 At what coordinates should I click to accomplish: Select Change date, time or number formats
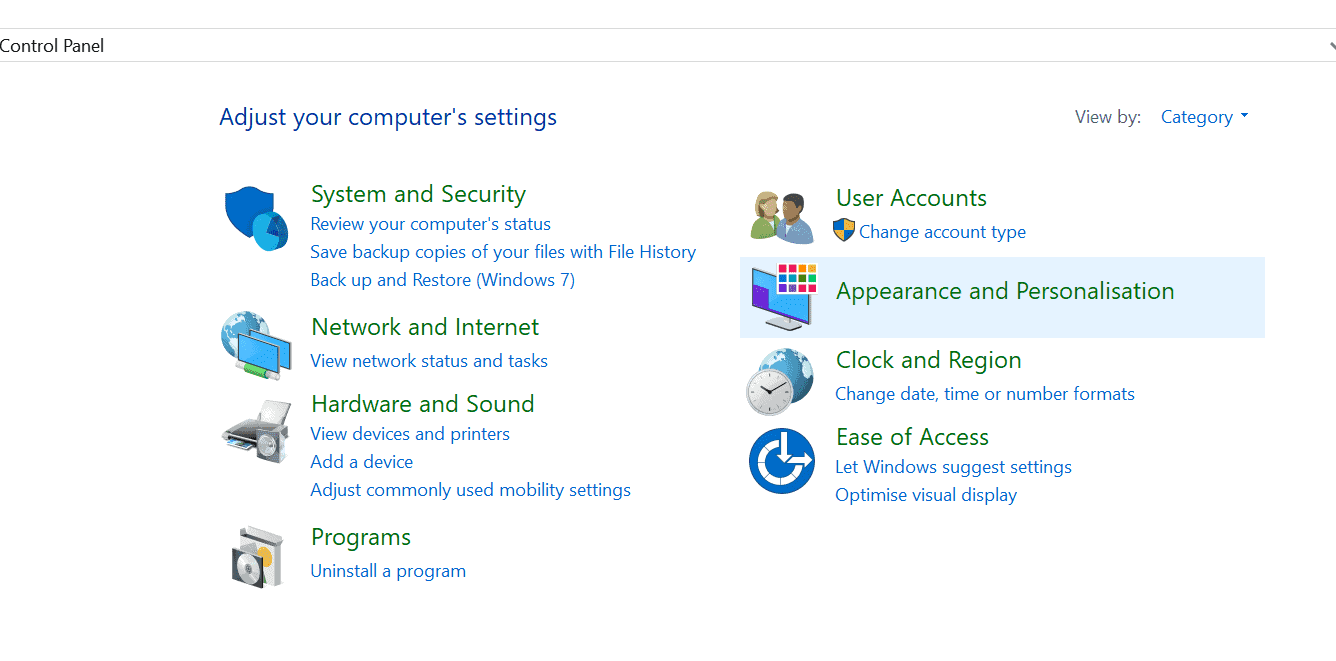pyautogui.click(x=985, y=394)
